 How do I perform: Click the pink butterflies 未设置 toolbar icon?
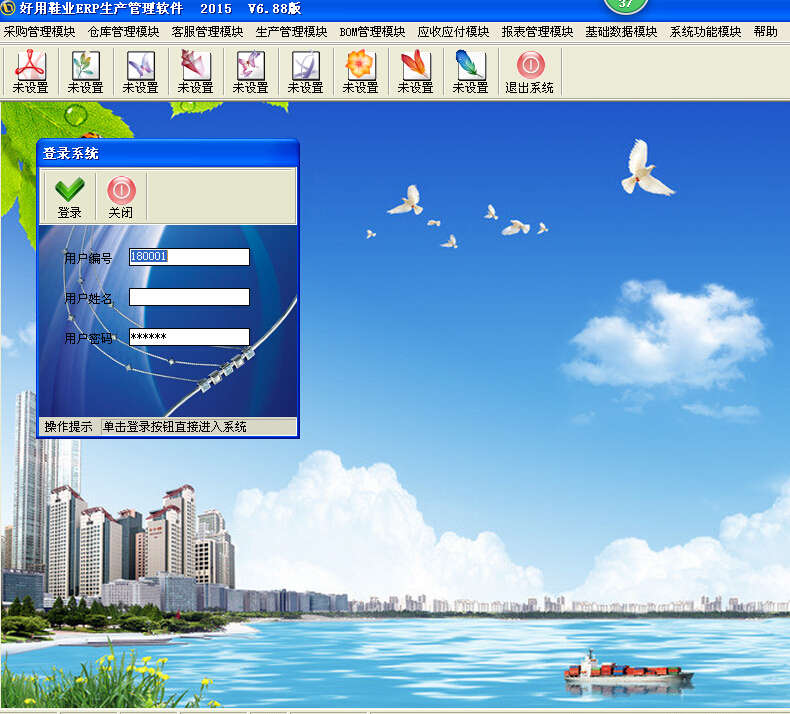click(250, 72)
